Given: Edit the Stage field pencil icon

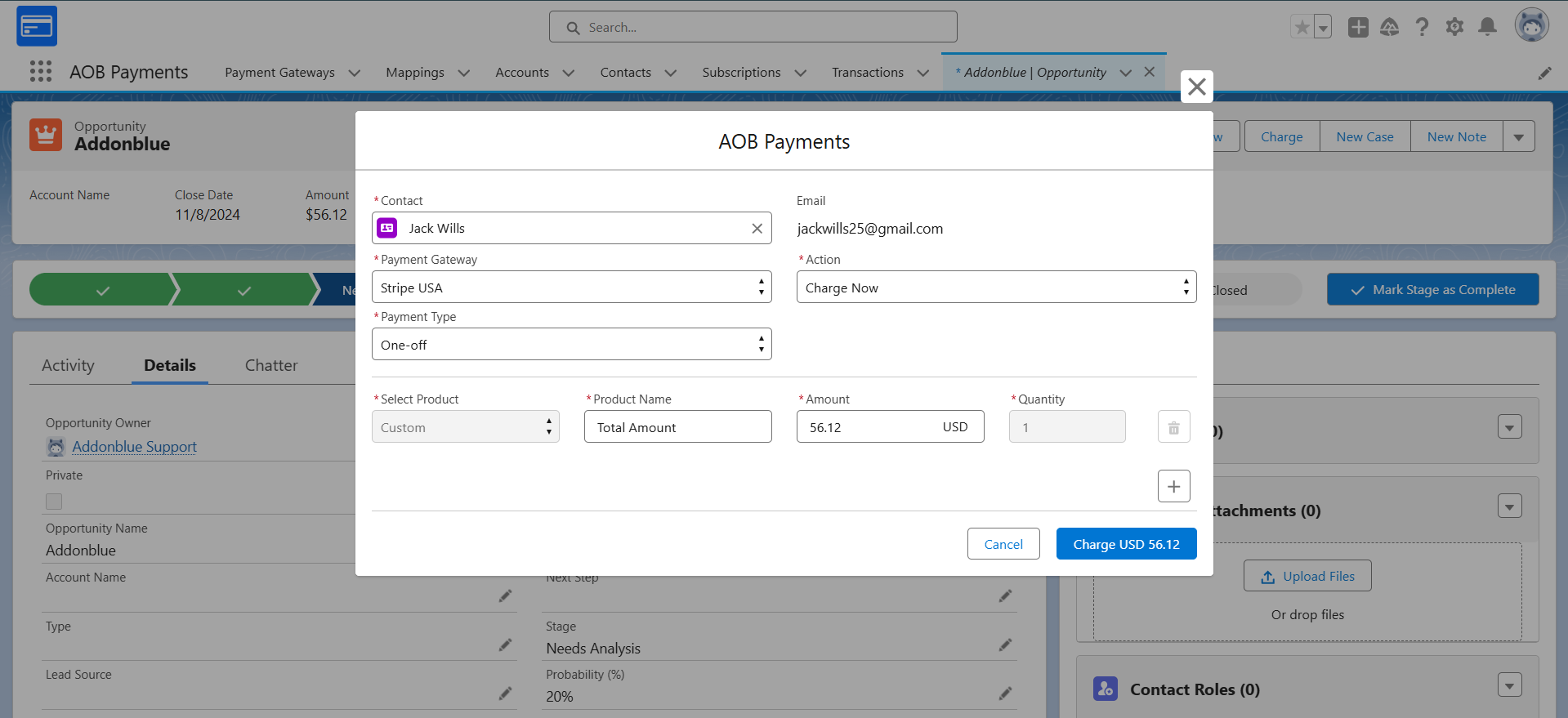Looking at the screenshot, I should pos(1005,645).
